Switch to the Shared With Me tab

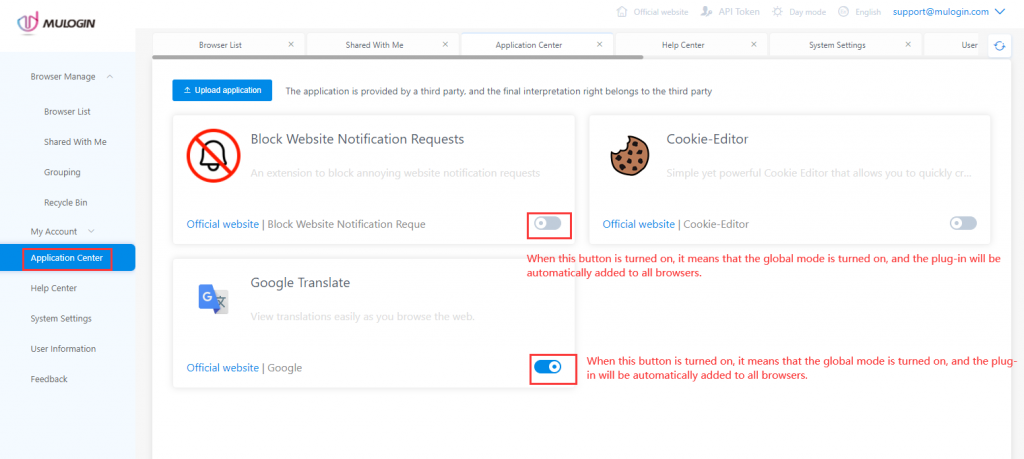click(x=374, y=45)
